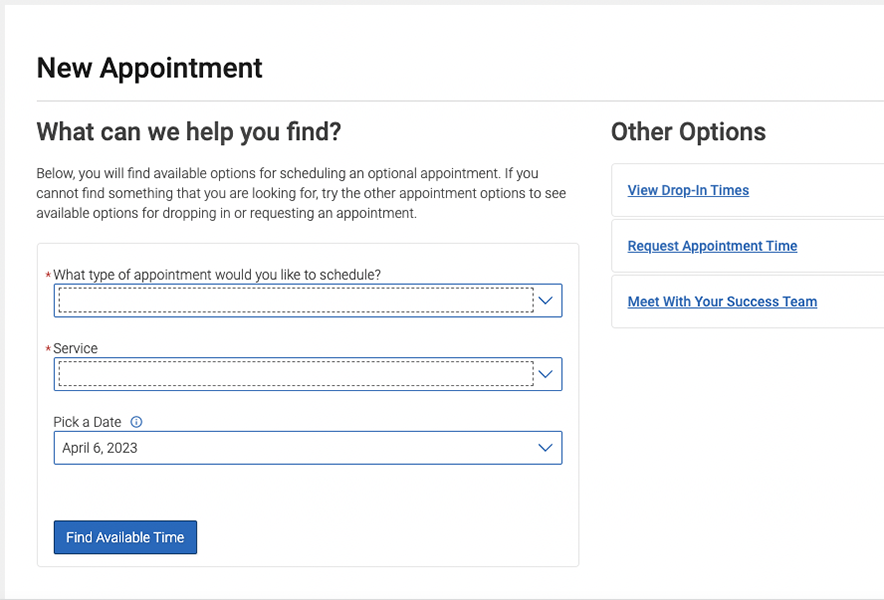Screen dimensions: 884x600
Task: Click the red asterisk beside Service
Action: coord(48,350)
